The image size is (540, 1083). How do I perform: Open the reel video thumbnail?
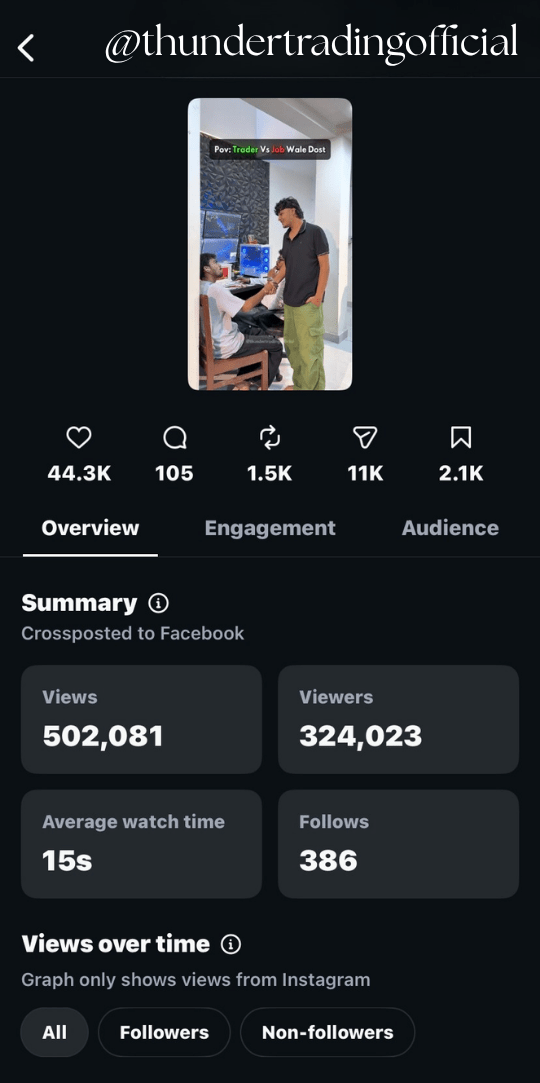coord(270,245)
